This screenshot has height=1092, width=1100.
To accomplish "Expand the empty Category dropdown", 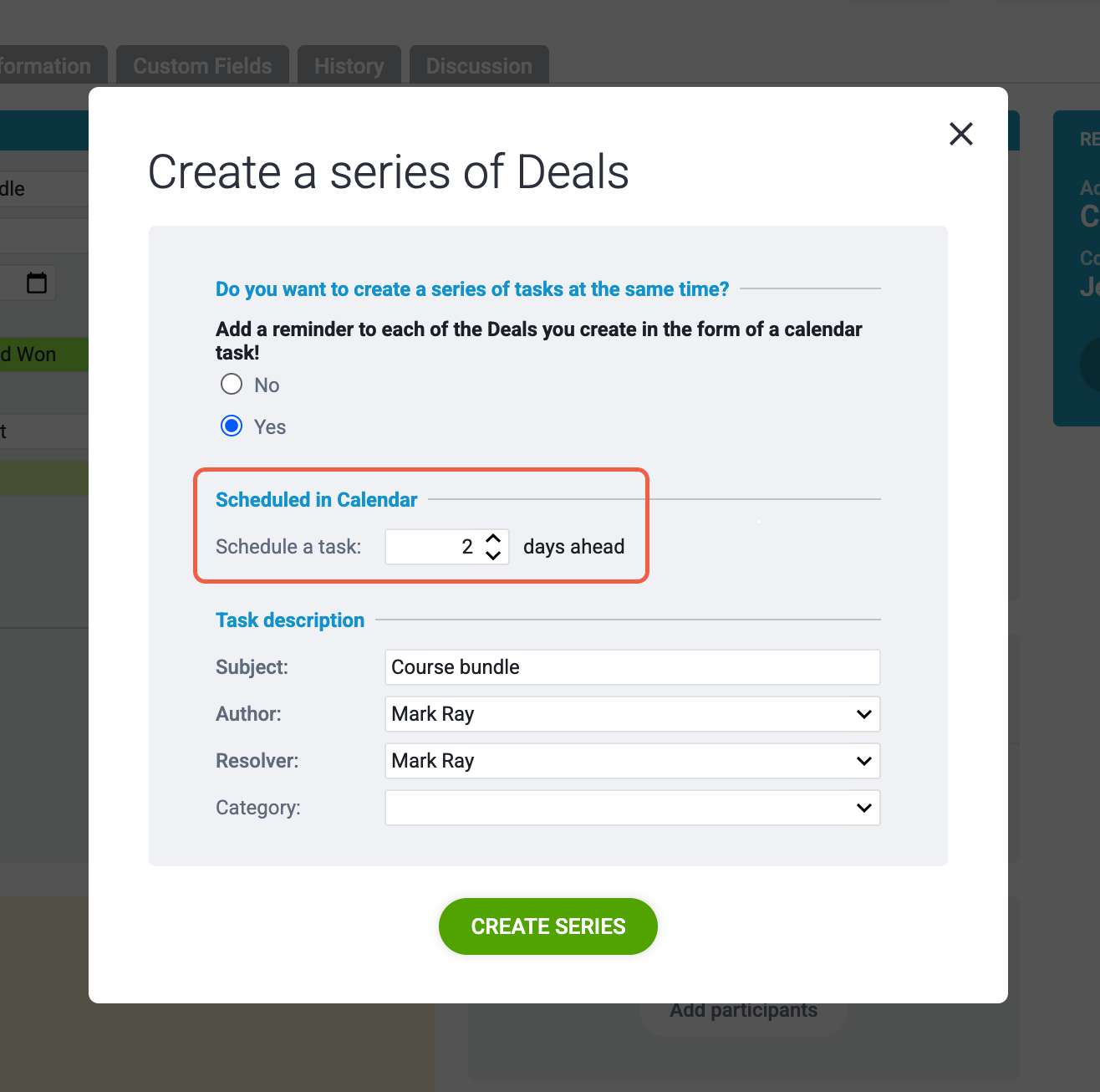I will 632,808.
